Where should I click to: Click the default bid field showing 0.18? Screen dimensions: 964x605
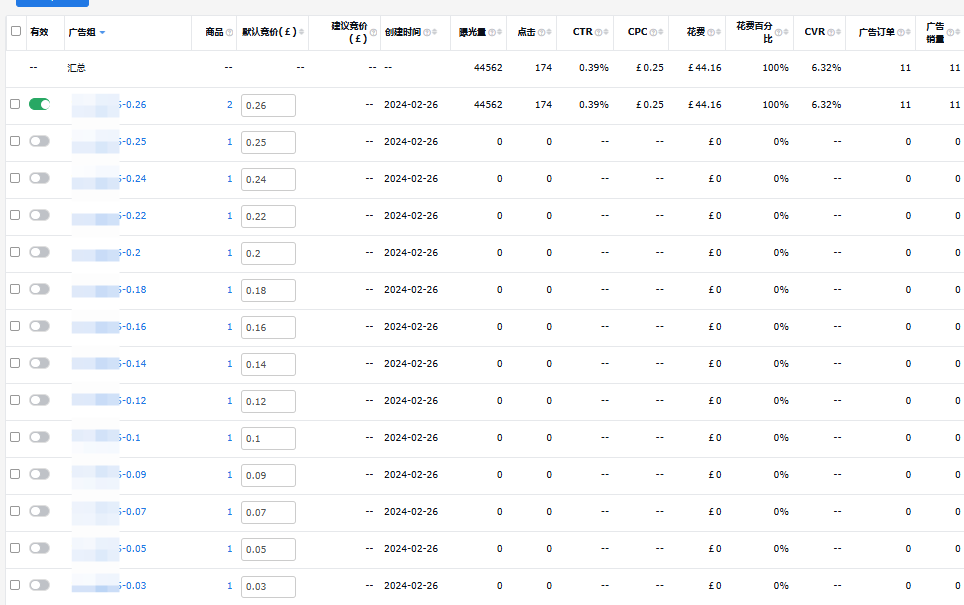[268, 290]
